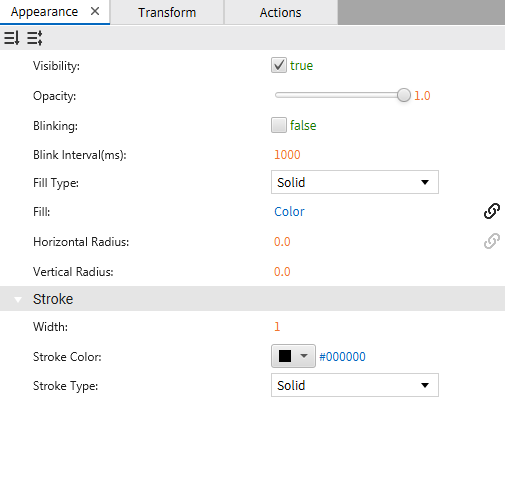Click the Color fill link

tap(289, 212)
